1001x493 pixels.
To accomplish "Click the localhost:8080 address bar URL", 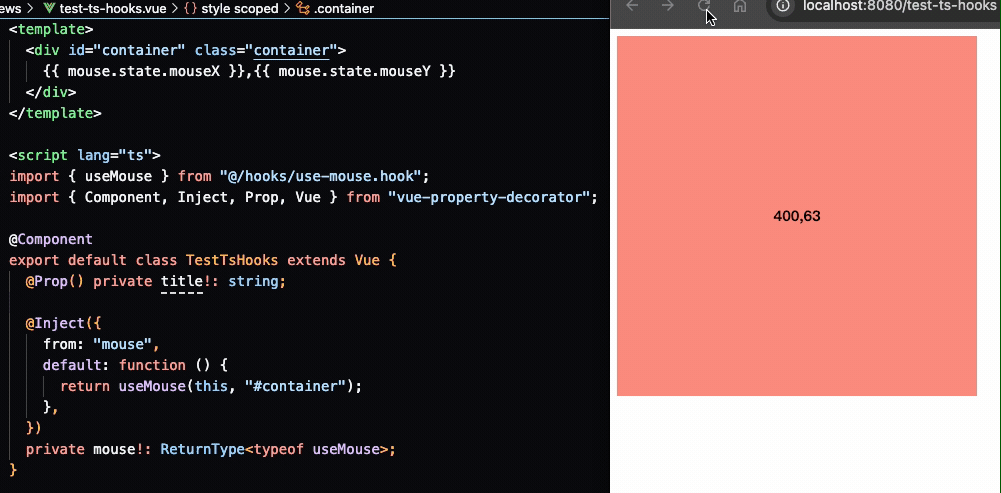I will [901, 6].
